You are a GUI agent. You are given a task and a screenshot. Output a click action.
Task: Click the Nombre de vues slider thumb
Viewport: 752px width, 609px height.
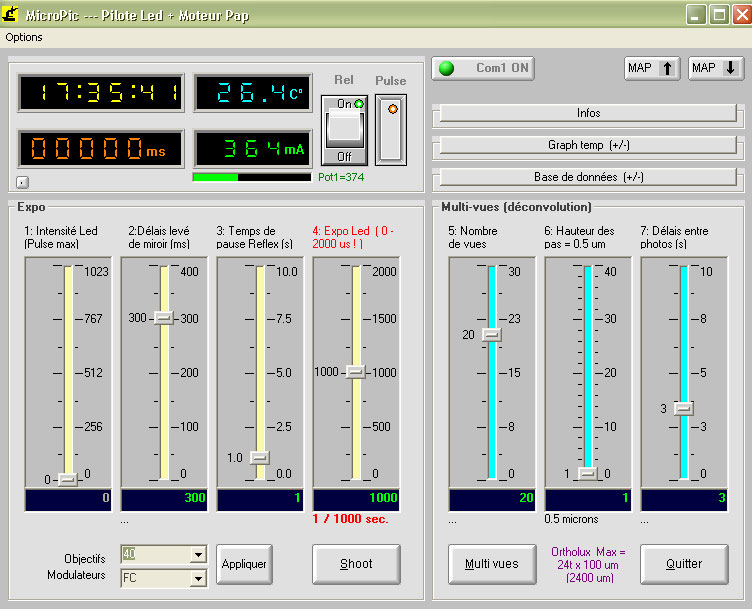[492, 334]
